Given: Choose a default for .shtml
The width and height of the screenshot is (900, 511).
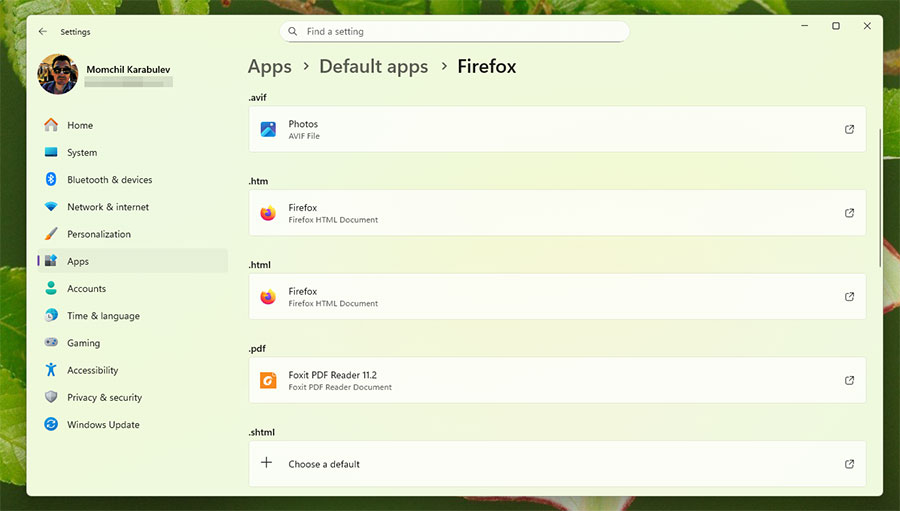Looking at the screenshot, I should pyautogui.click(x=324, y=464).
